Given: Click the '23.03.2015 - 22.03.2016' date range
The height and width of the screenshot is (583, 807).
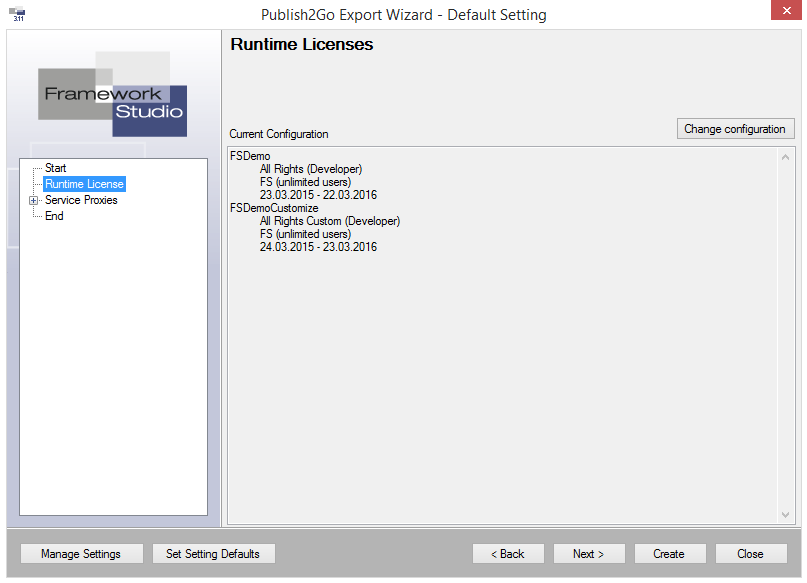Looking at the screenshot, I should click(319, 195).
